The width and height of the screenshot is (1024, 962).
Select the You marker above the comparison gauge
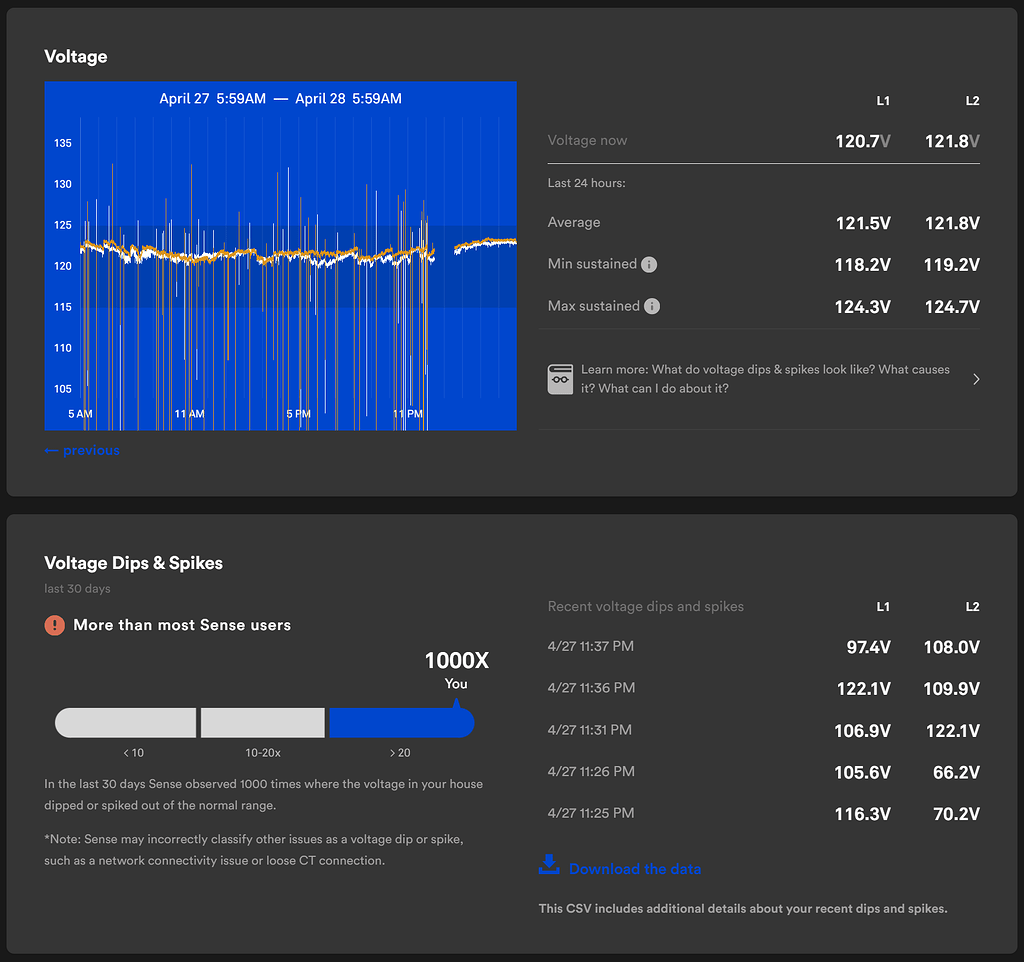click(456, 684)
